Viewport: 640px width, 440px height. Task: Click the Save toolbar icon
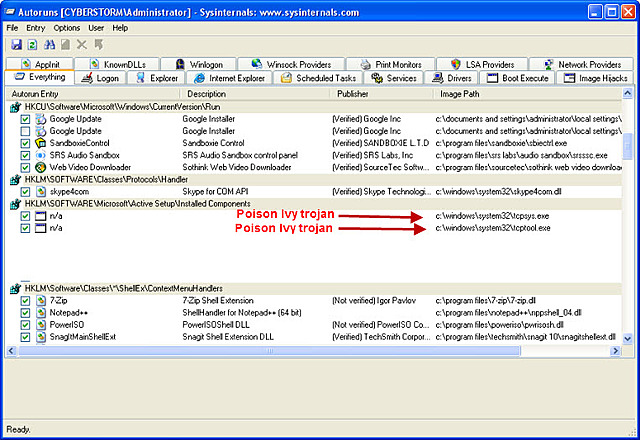point(16,44)
